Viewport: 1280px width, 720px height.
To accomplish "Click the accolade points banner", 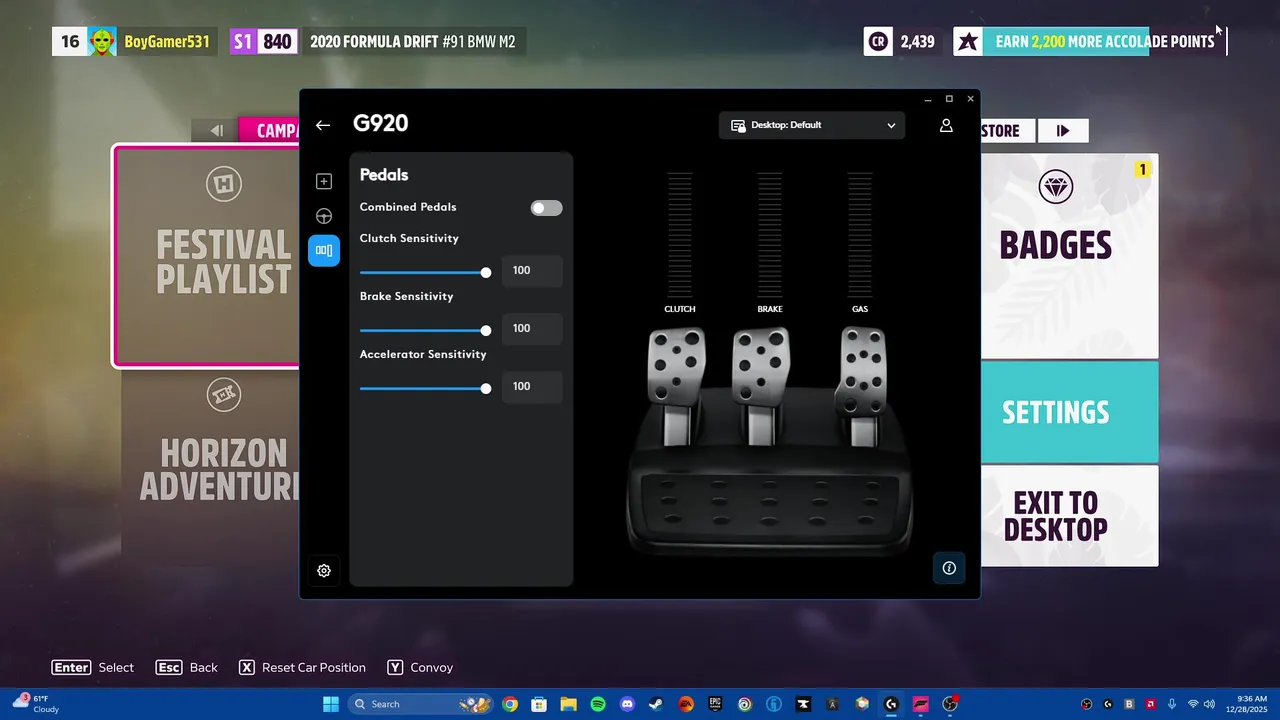I will [x=1088, y=42].
